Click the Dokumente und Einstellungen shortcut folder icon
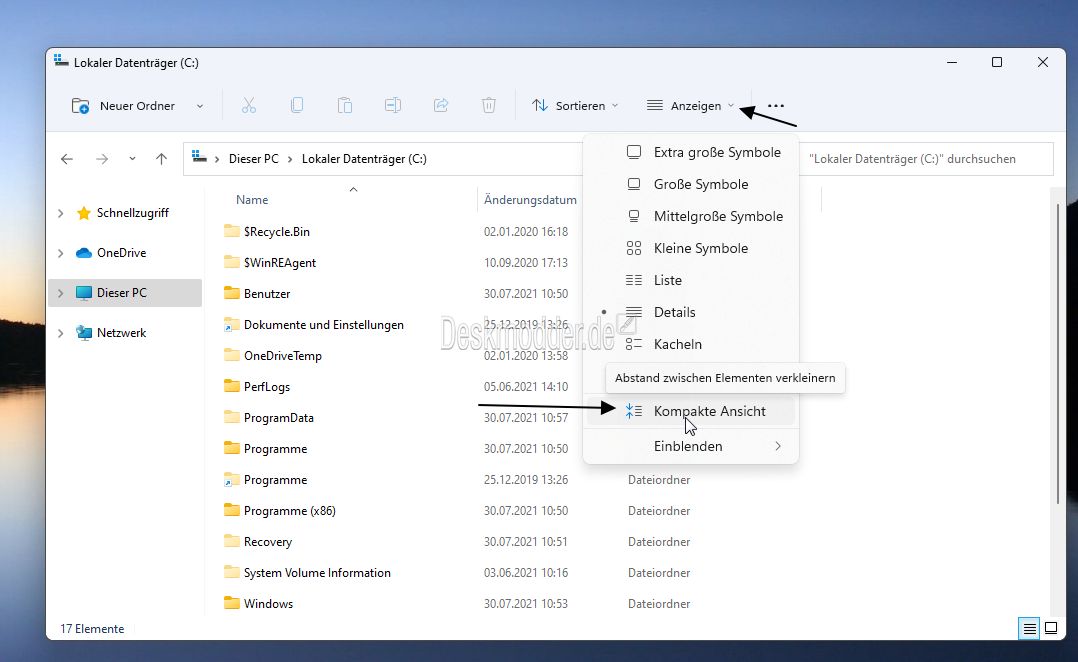This screenshot has height=662, width=1078. (x=232, y=324)
